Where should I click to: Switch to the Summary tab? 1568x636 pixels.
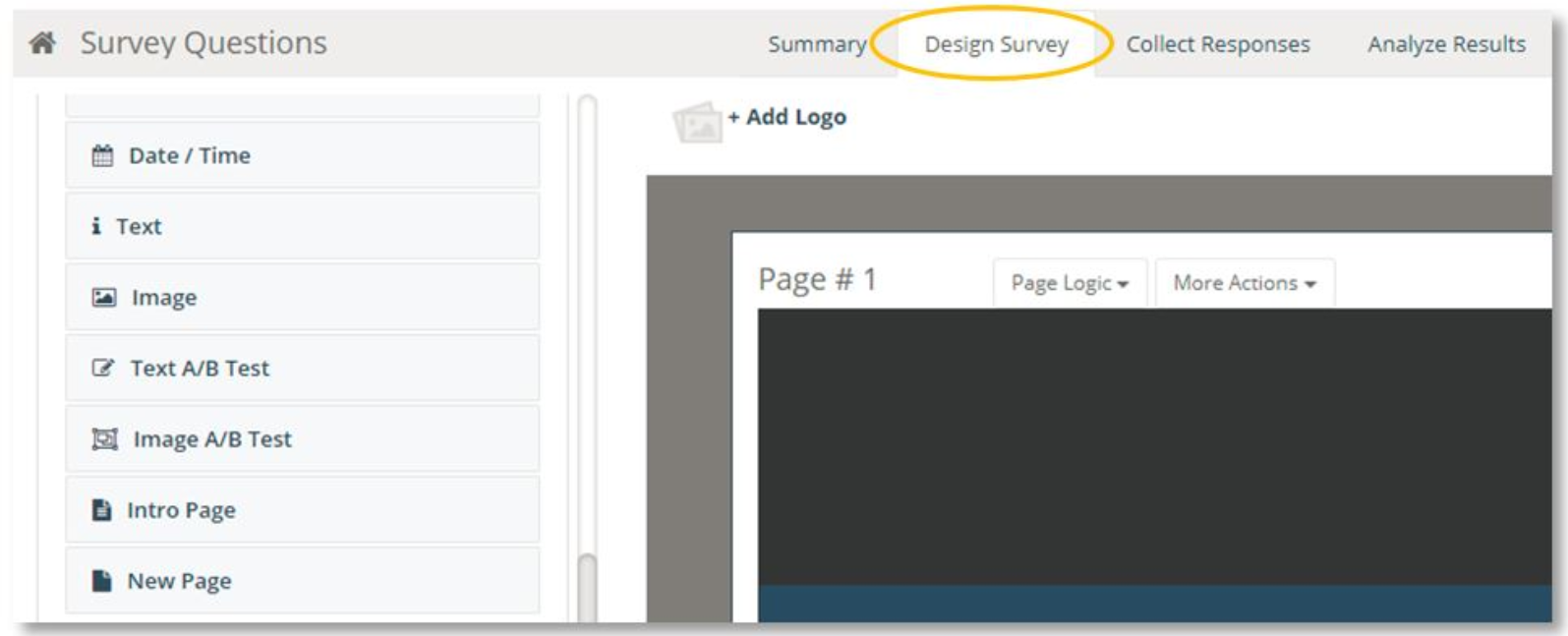click(x=816, y=44)
